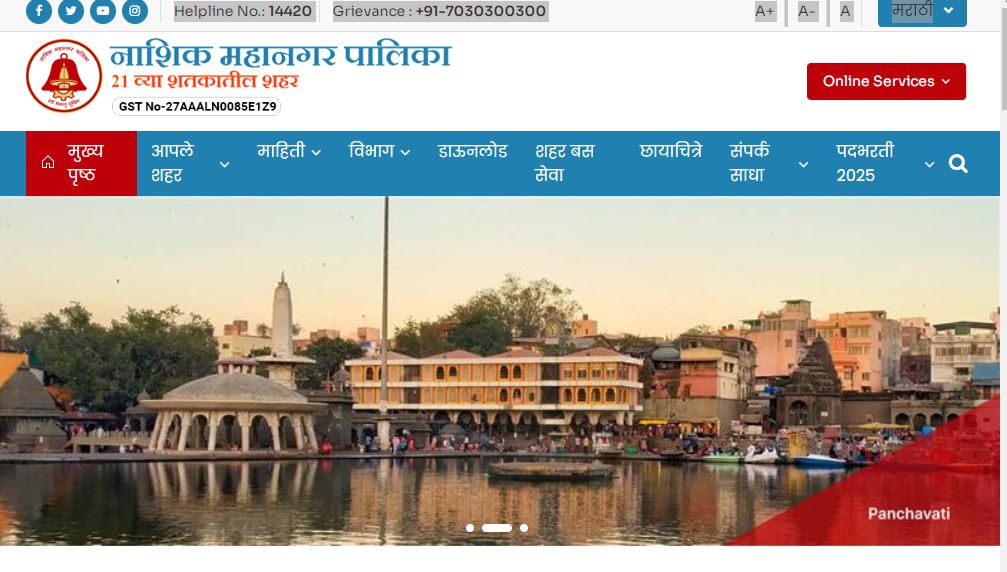Viewport: 1007px width, 572px height.
Task: Open the YouTube social icon
Action: pos(103,11)
